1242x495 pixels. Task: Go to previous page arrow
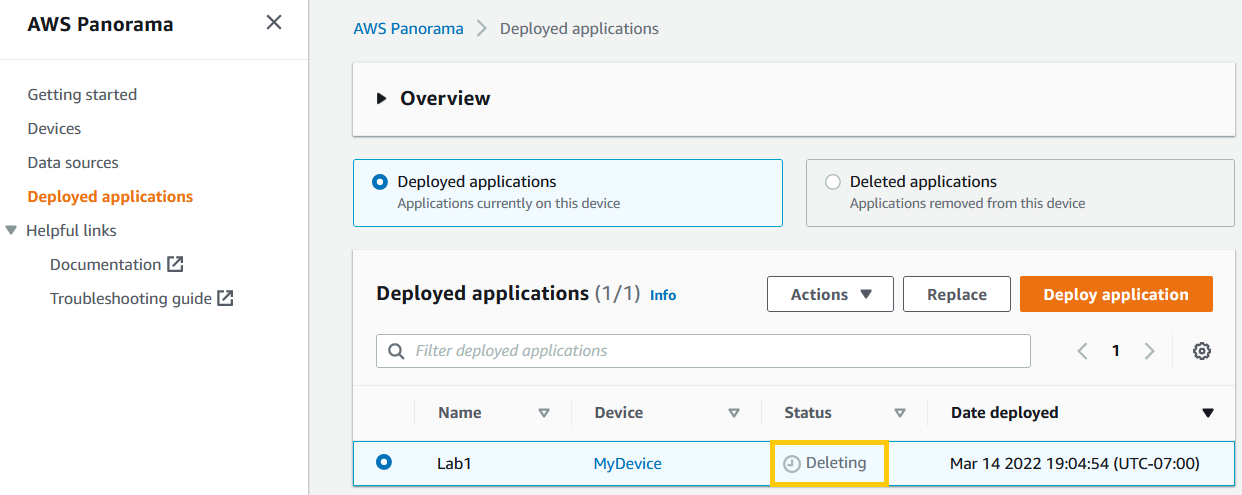pyautogui.click(x=1082, y=351)
